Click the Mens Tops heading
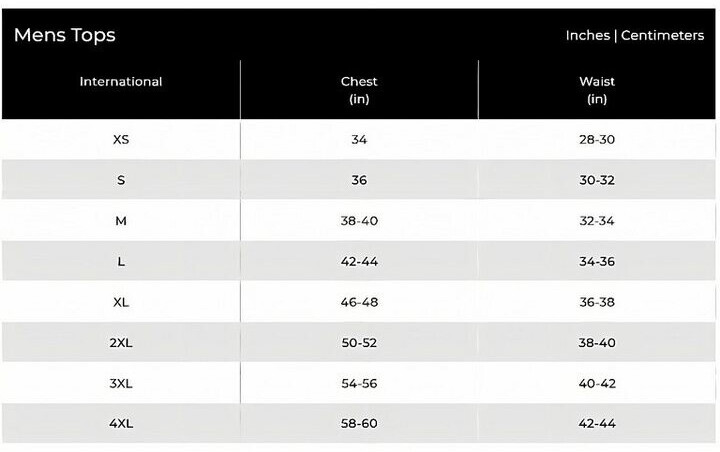Image resolution: width=720 pixels, height=452 pixels. click(65, 35)
